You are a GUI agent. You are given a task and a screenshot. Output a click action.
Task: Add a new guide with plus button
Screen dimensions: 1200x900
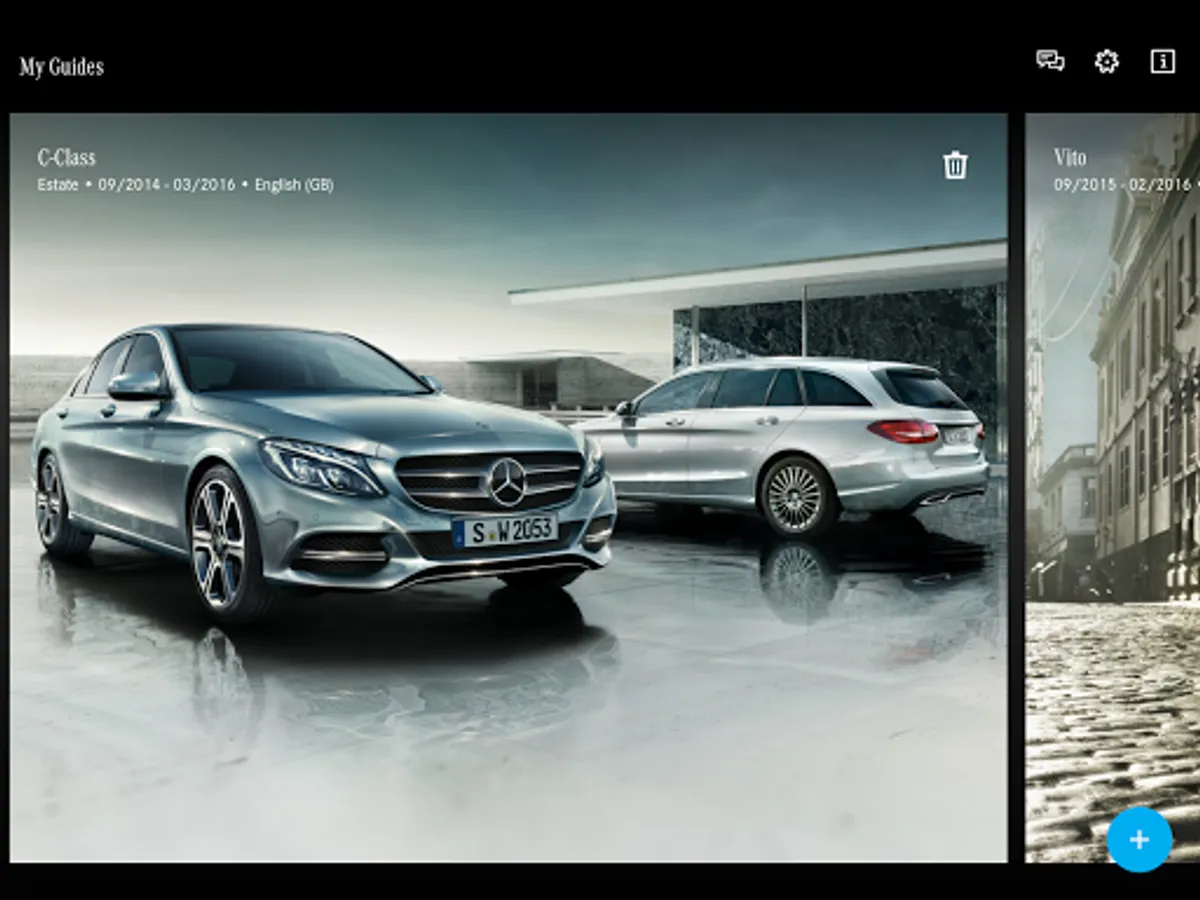click(x=1139, y=840)
